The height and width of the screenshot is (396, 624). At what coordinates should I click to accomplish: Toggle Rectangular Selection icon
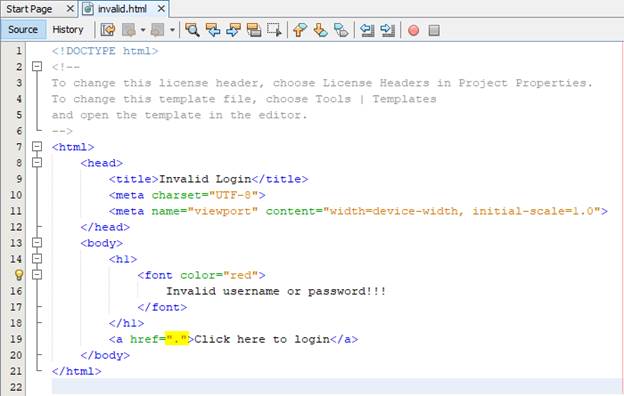[274, 30]
